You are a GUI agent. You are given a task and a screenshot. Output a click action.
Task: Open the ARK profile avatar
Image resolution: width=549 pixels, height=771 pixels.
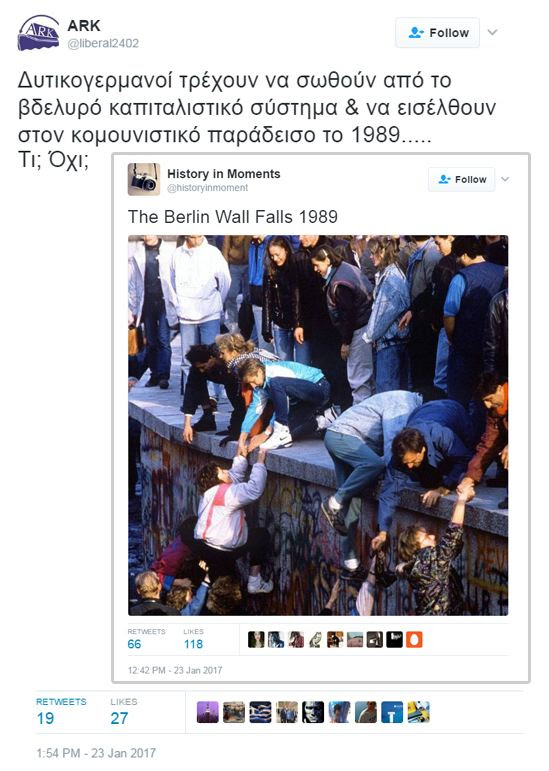click(38, 33)
